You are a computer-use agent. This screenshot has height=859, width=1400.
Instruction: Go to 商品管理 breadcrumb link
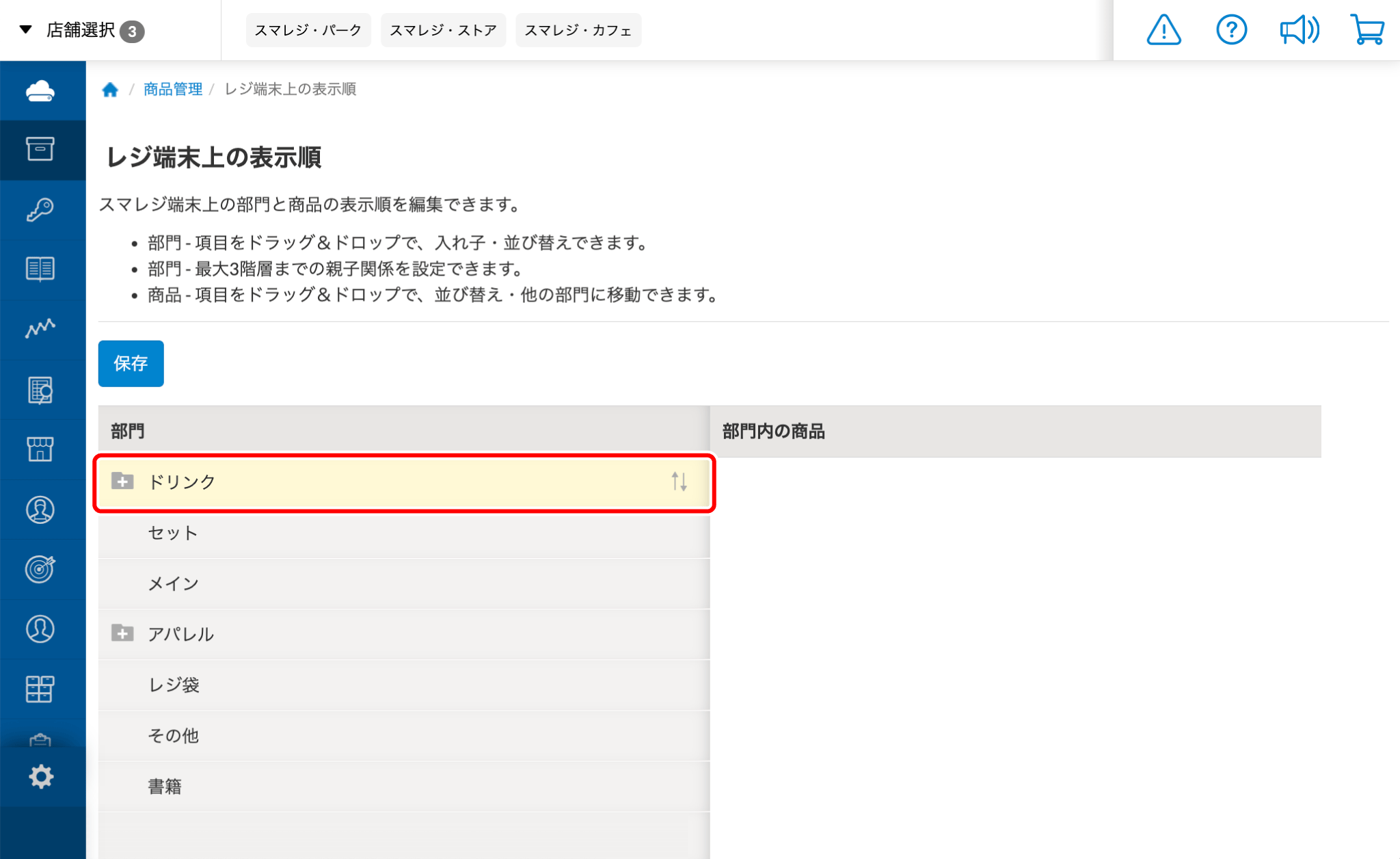click(x=173, y=89)
